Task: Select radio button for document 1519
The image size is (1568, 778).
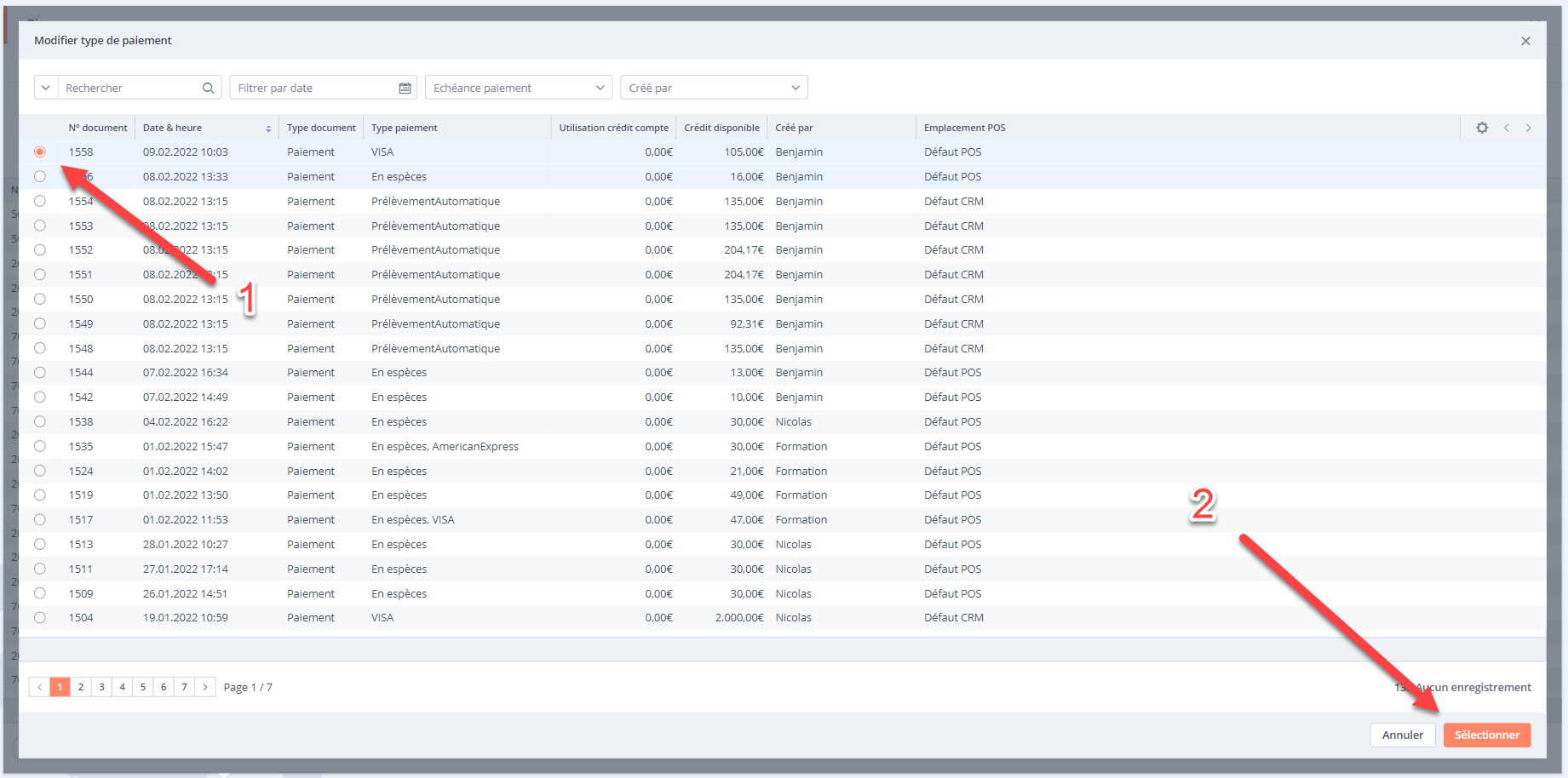Action: click(40, 495)
